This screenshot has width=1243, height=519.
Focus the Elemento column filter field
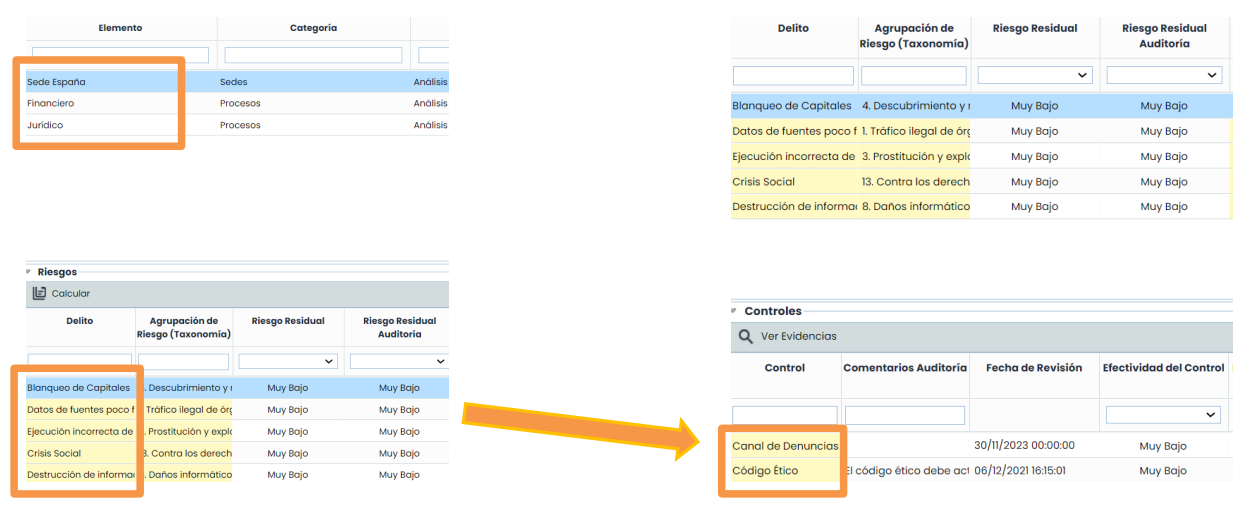pos(120,55)
